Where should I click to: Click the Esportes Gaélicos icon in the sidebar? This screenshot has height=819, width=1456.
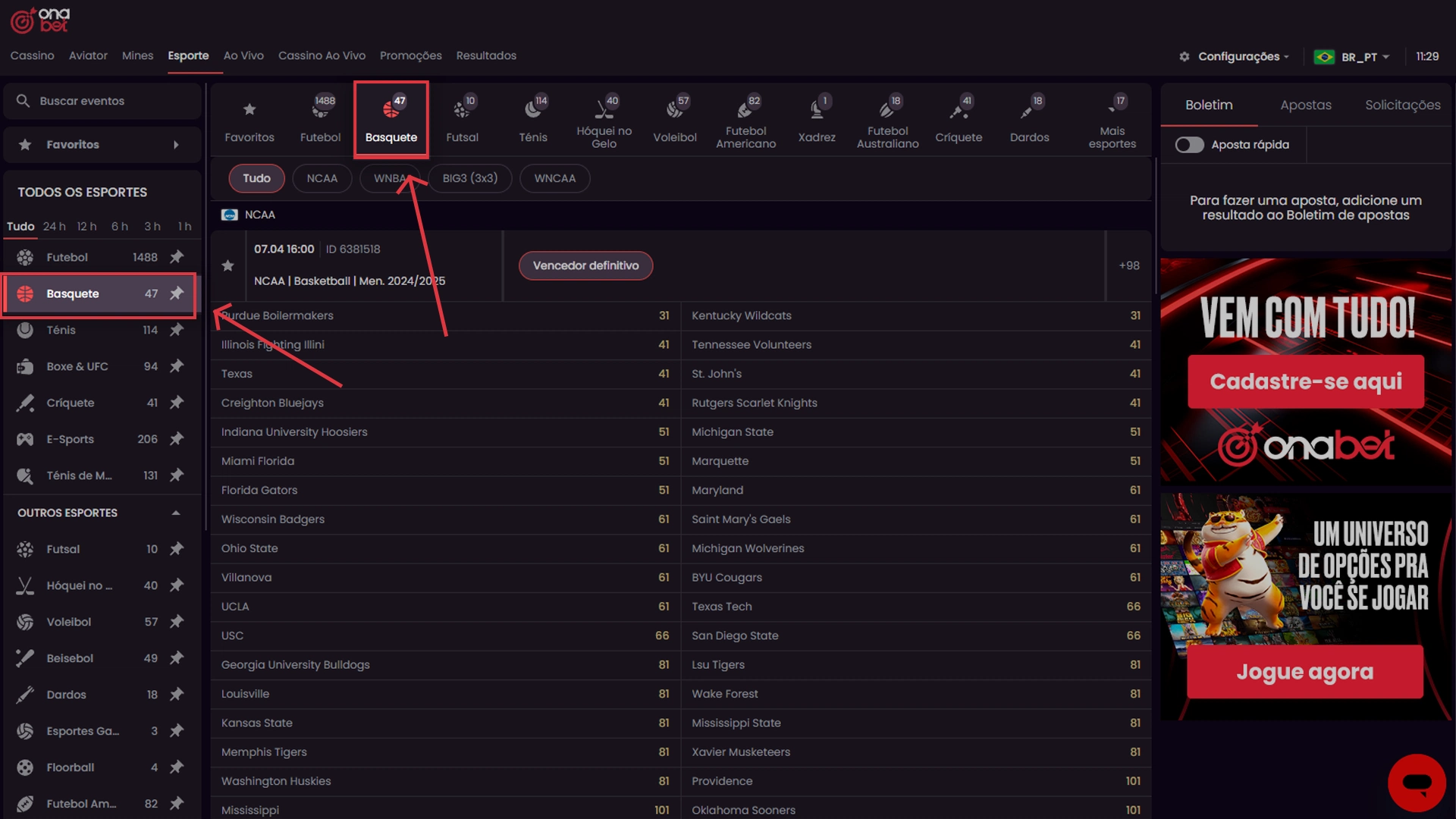tap(25, 731)
